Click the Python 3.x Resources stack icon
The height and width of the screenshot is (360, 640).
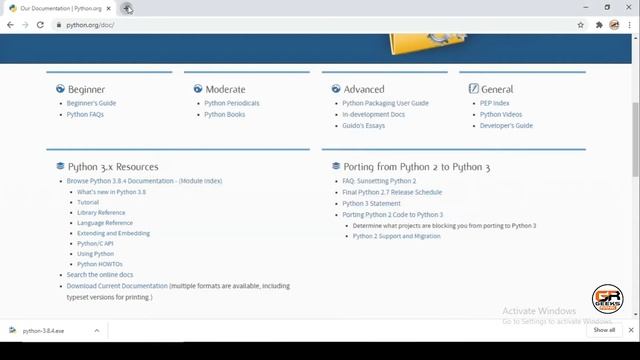[60, 166]
